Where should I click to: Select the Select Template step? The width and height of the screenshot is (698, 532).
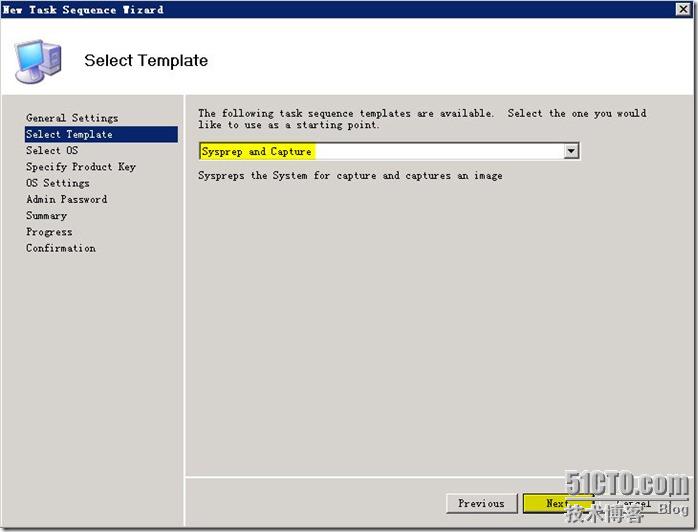click(101, 134)
